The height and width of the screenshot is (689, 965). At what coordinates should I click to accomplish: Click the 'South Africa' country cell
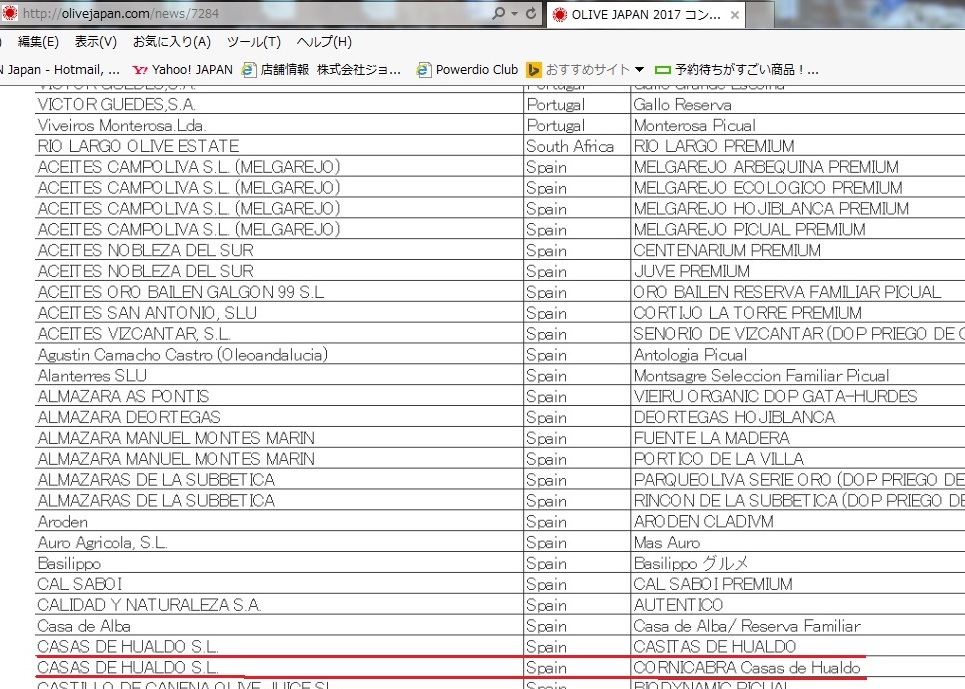577,146
